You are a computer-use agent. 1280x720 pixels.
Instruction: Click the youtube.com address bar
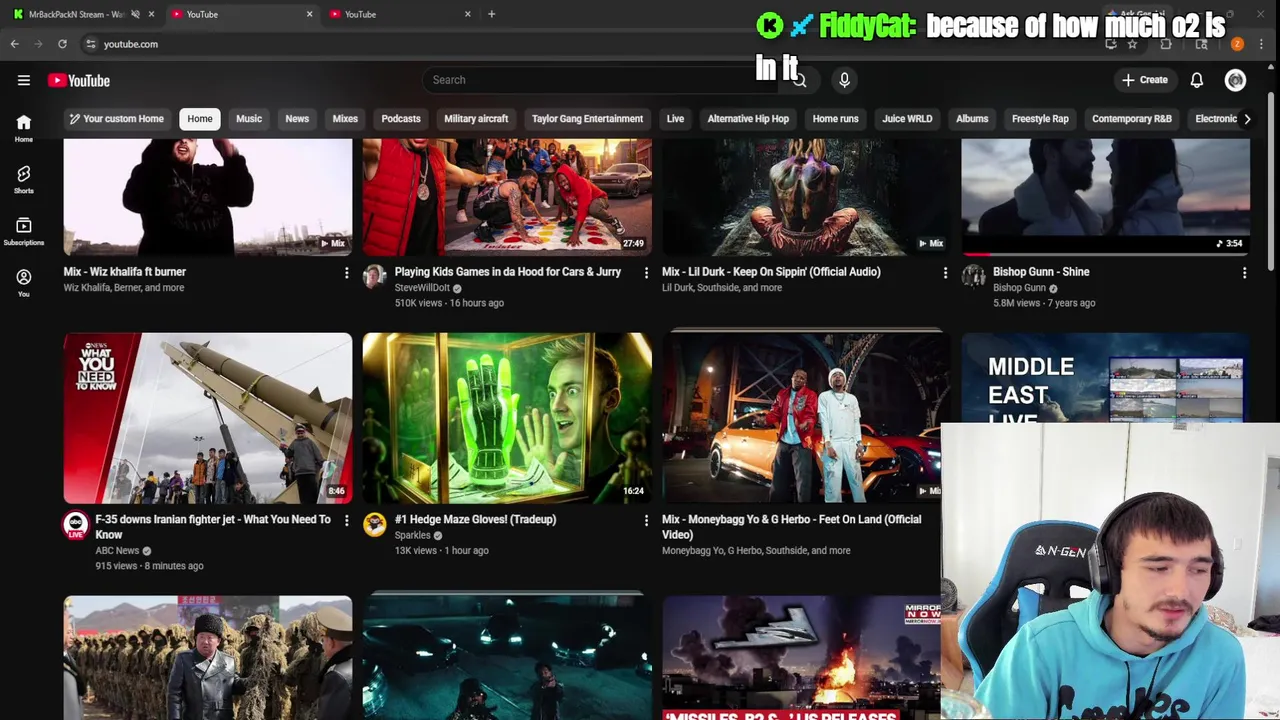click(x=590, y=44)
